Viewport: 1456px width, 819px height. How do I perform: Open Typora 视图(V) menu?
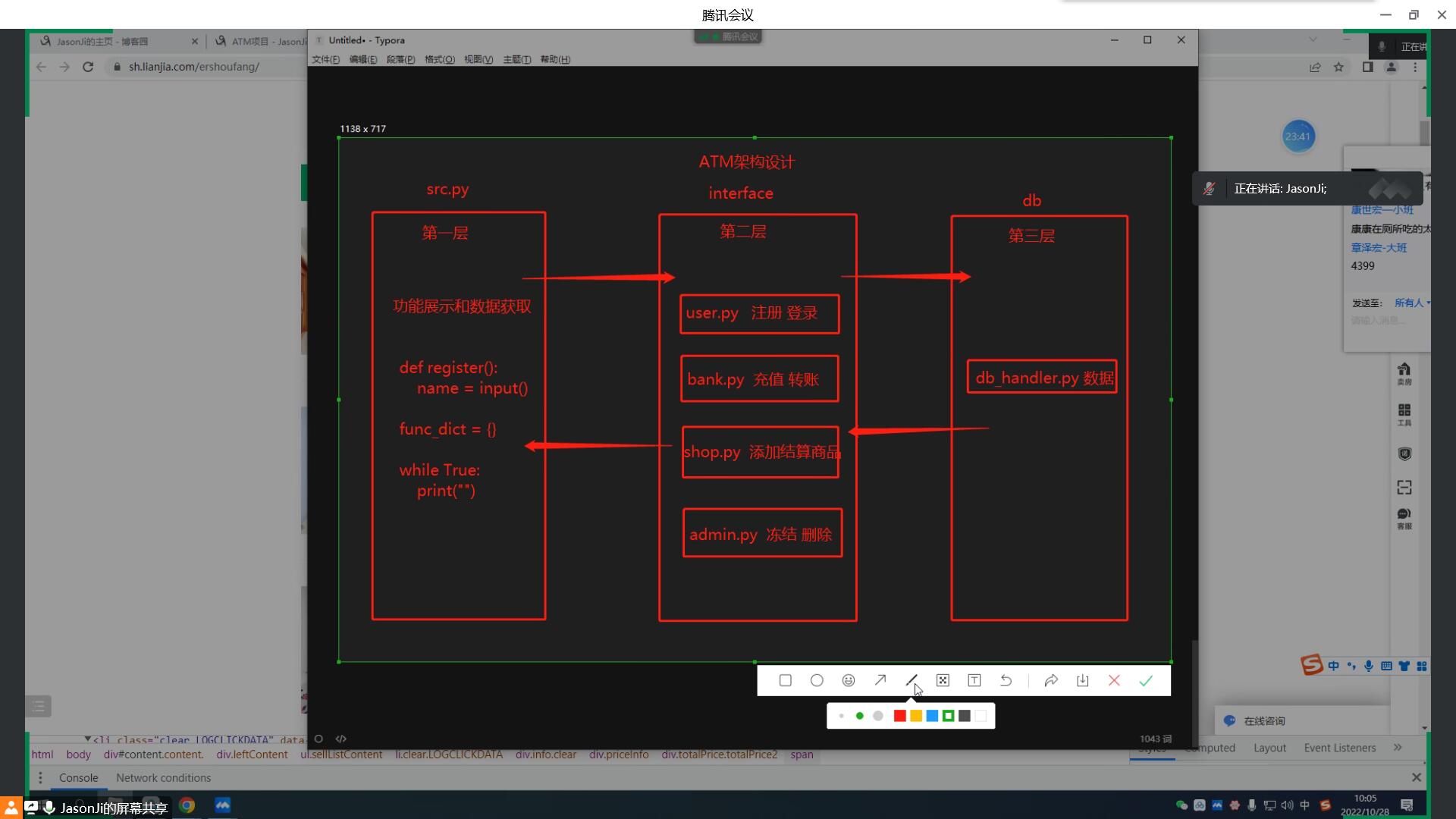[479, 59]
